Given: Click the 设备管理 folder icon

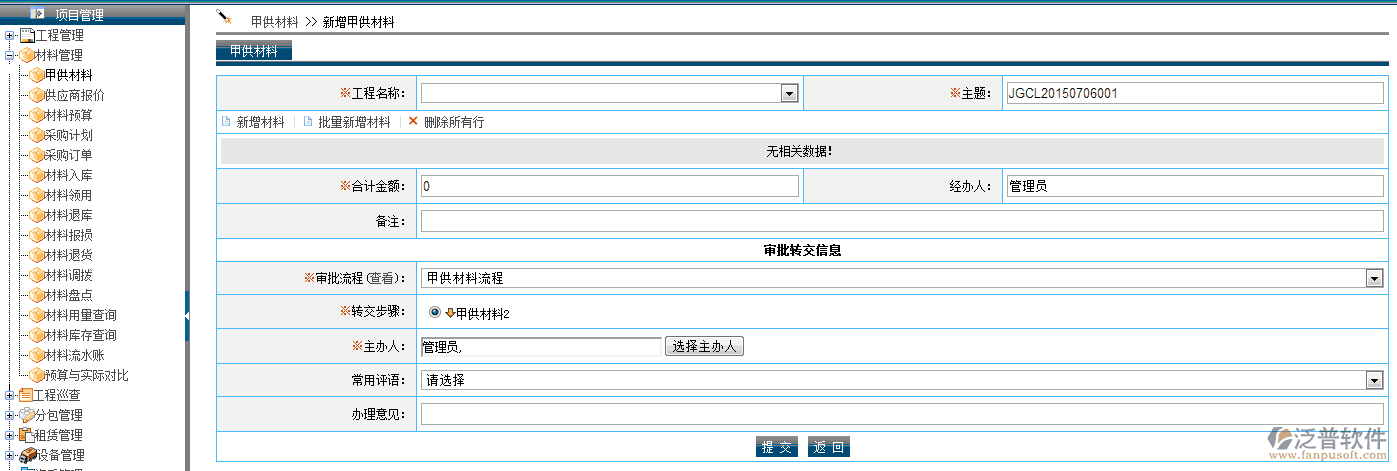Looking at the screenshot, I should tap(27, 455).
